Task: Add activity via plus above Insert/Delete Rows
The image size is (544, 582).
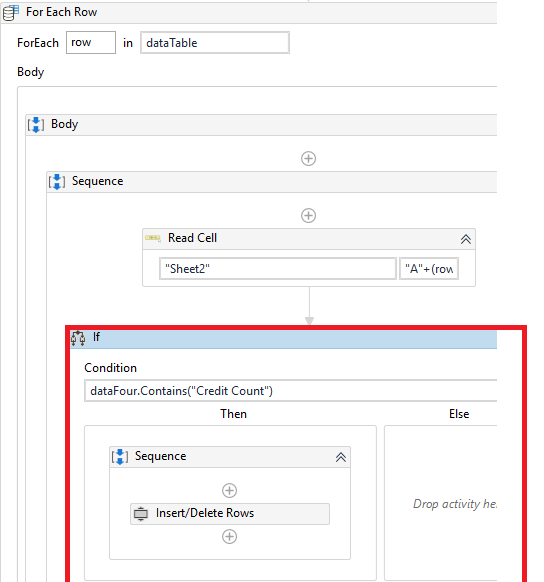Action: (229, 491)
